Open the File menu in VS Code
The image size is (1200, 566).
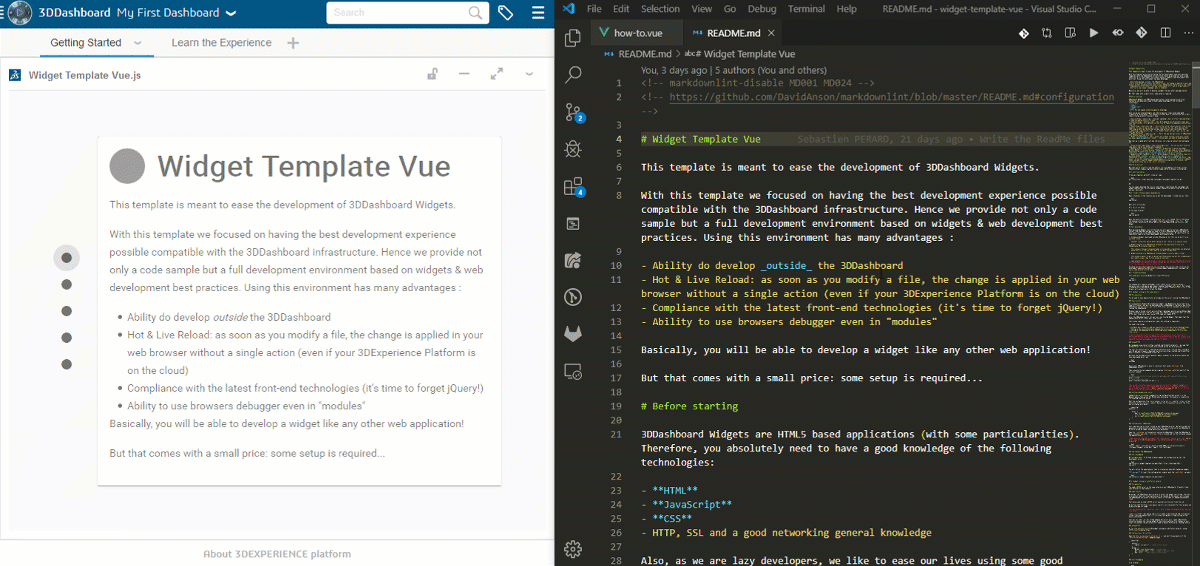click(595, 9)
